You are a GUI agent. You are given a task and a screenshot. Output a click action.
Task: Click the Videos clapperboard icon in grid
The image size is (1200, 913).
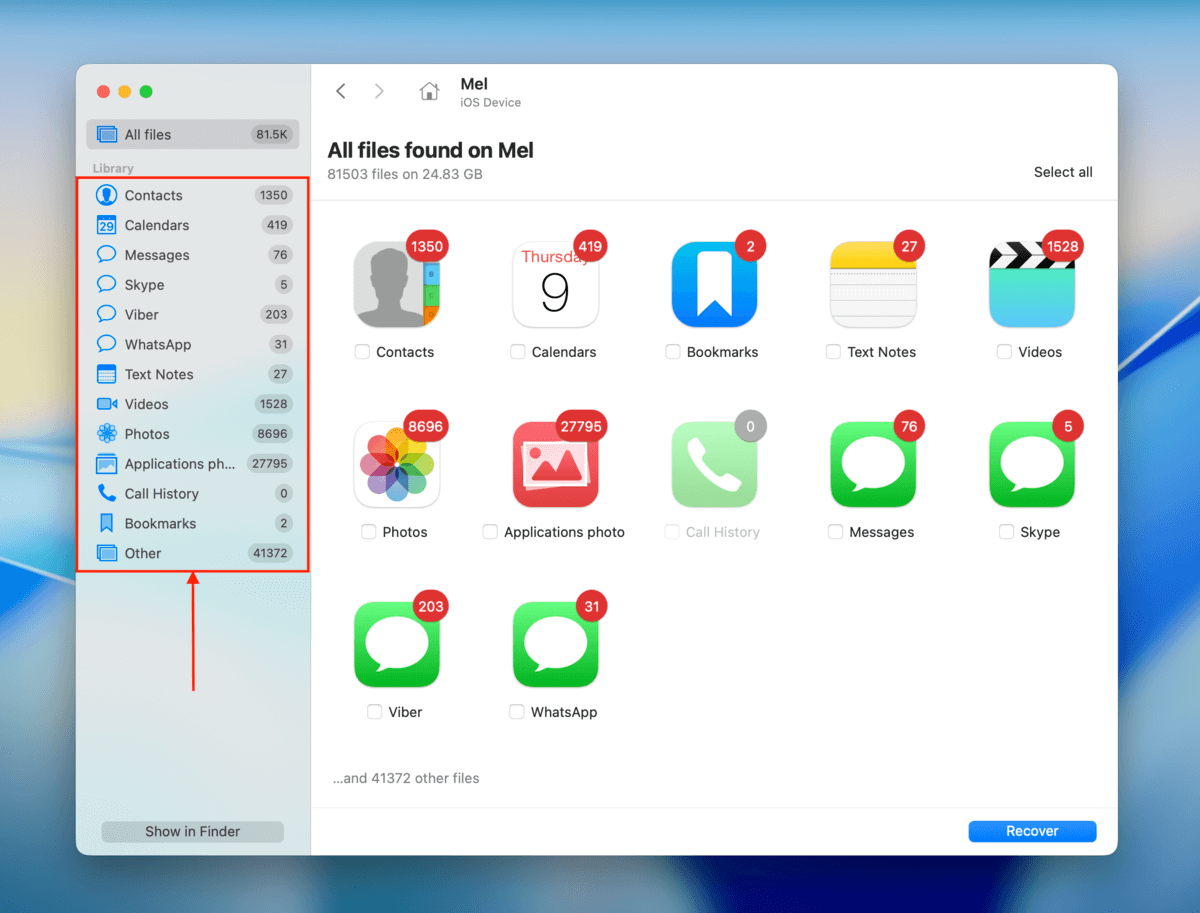coord(1031,285)
